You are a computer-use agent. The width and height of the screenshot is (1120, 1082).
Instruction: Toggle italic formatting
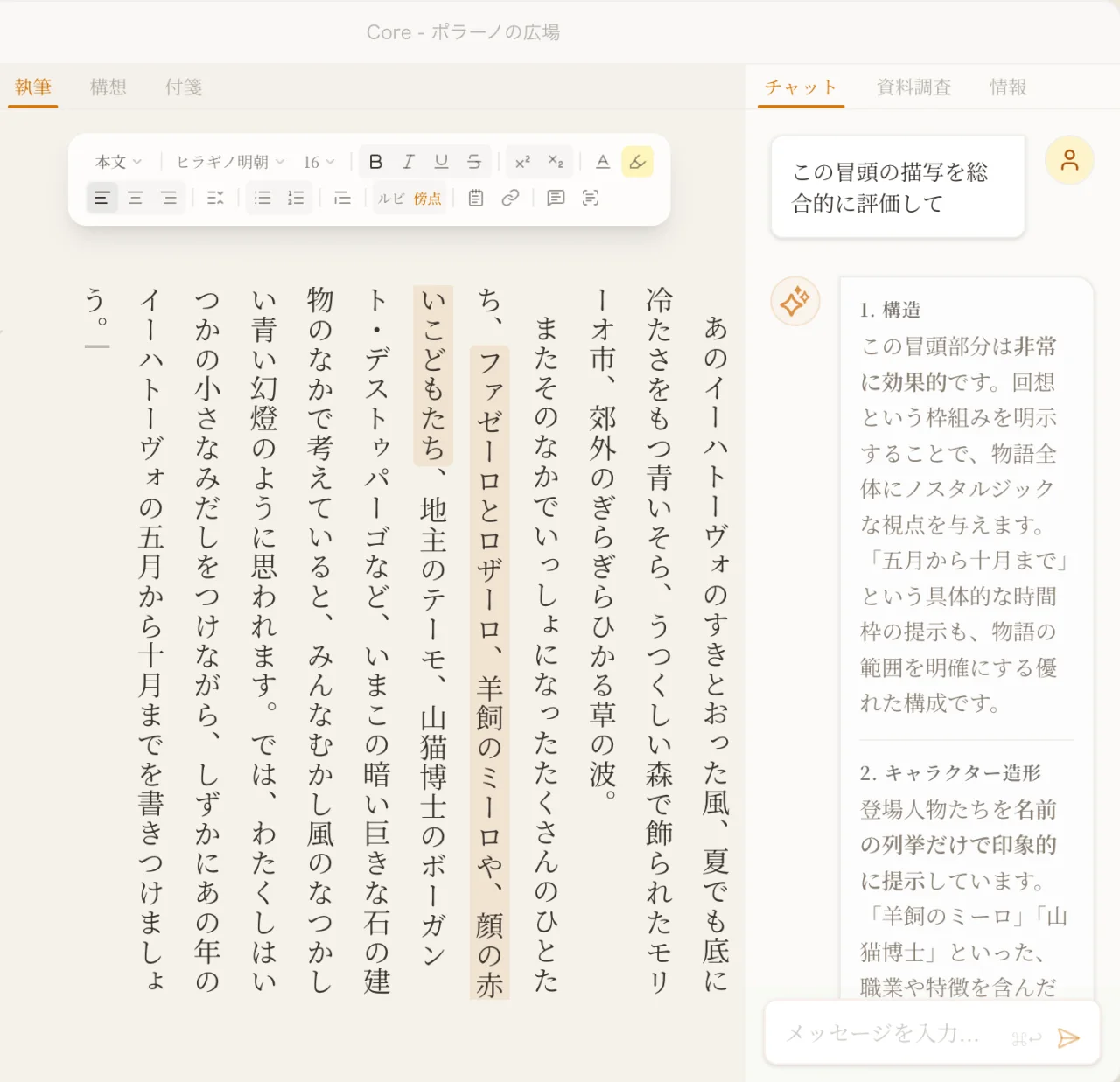(408, 162)
